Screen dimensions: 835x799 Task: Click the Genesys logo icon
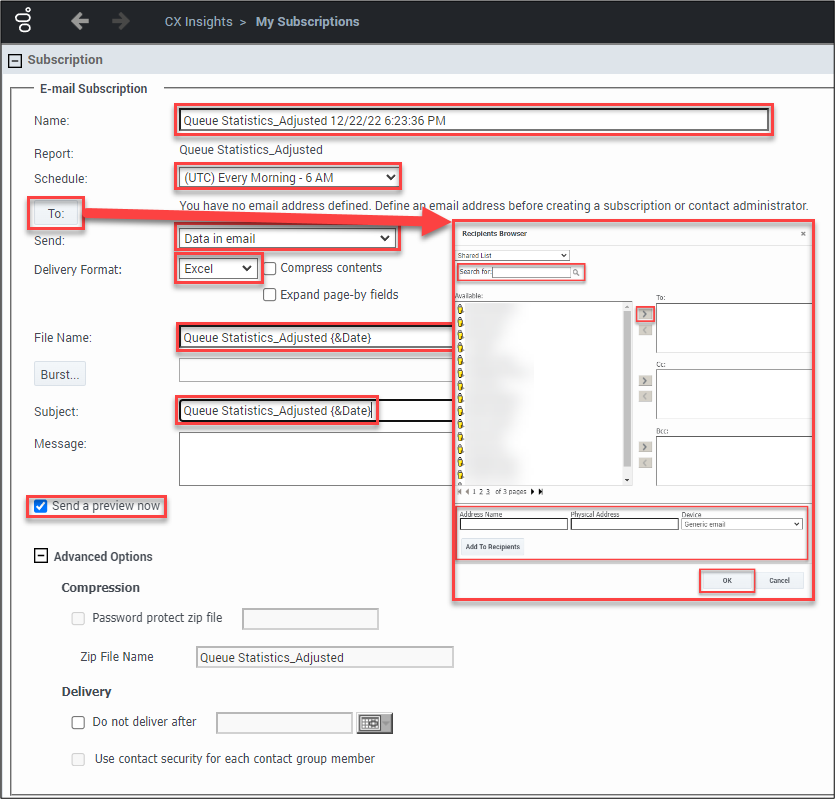click(x=23, y=21)
